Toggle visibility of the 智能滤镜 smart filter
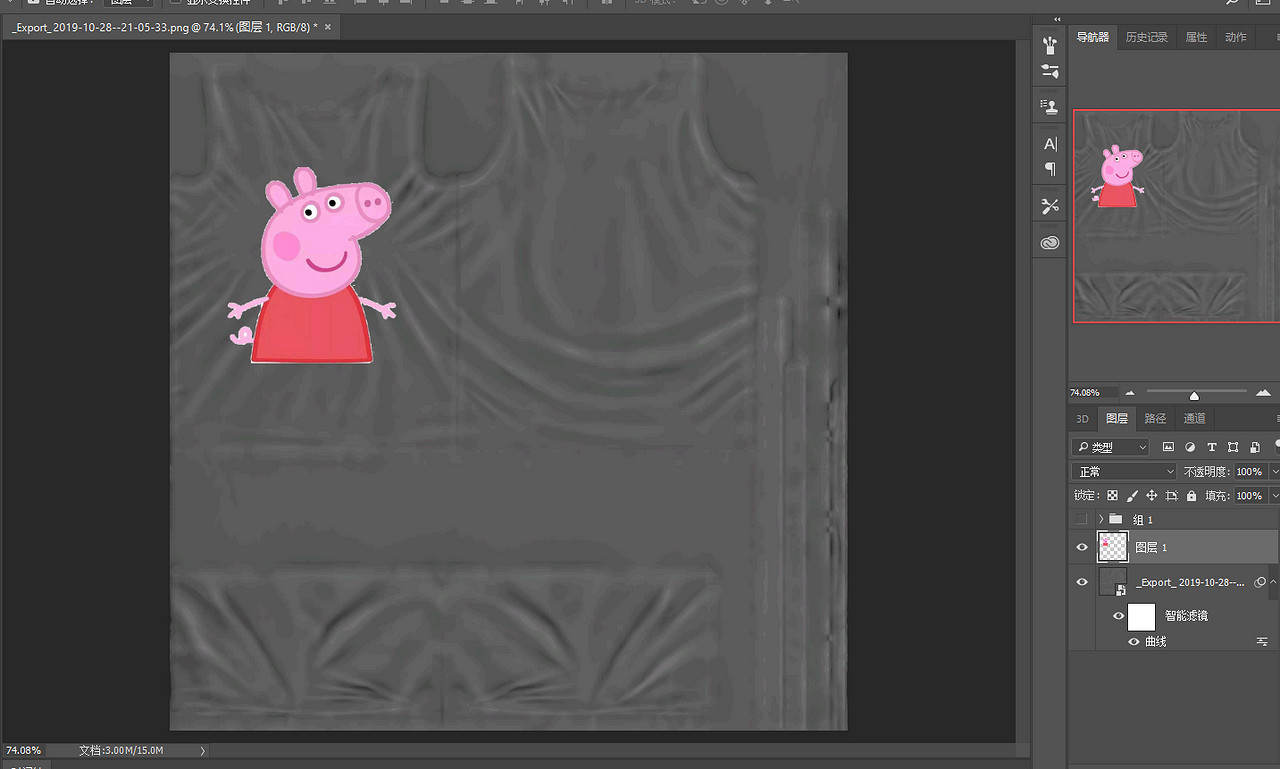Image resolution: width=1280 pixels, height=769 pixels. (x=1118, y=616)
